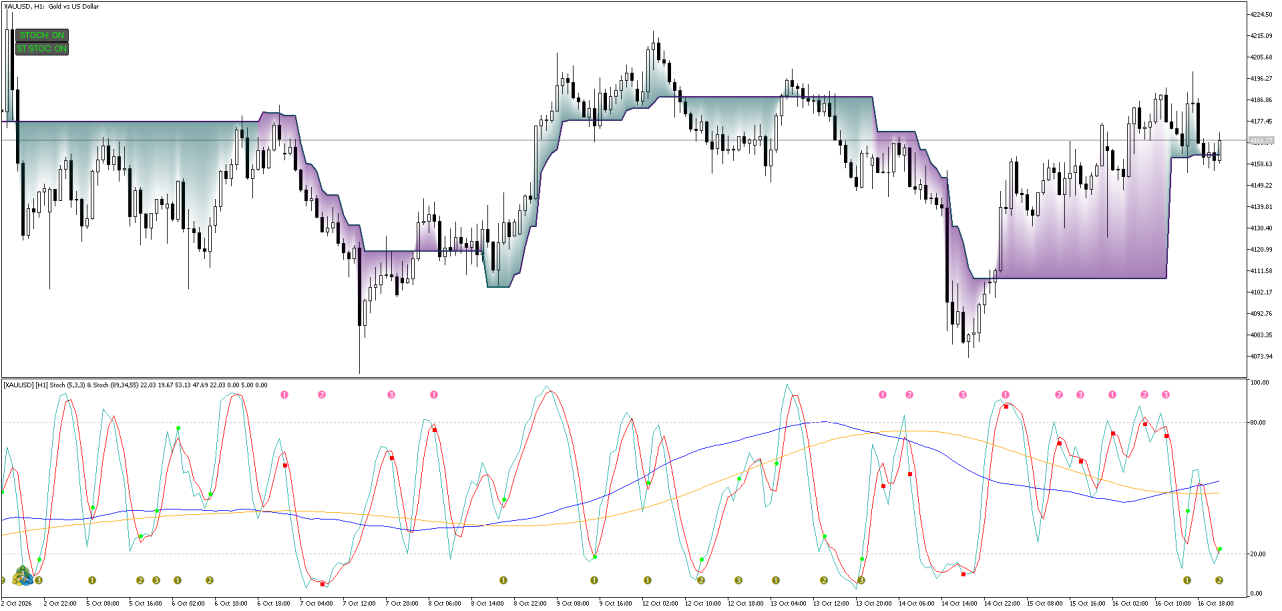This screenshot has height=611, width=1282.
Task: Click the 4205.68 price axis label
Action: [1261, 57]
